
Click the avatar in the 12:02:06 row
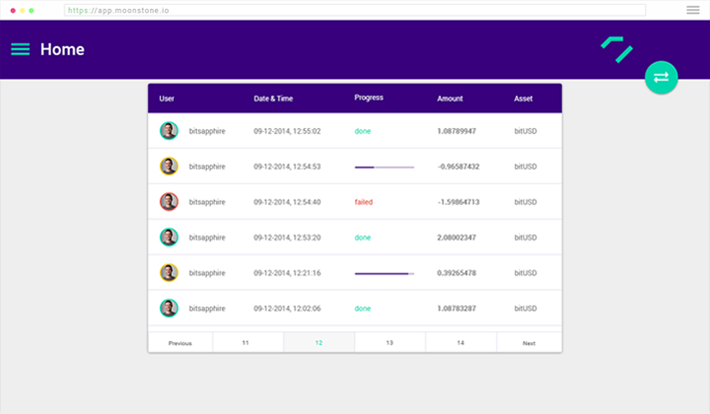[169, 308]
